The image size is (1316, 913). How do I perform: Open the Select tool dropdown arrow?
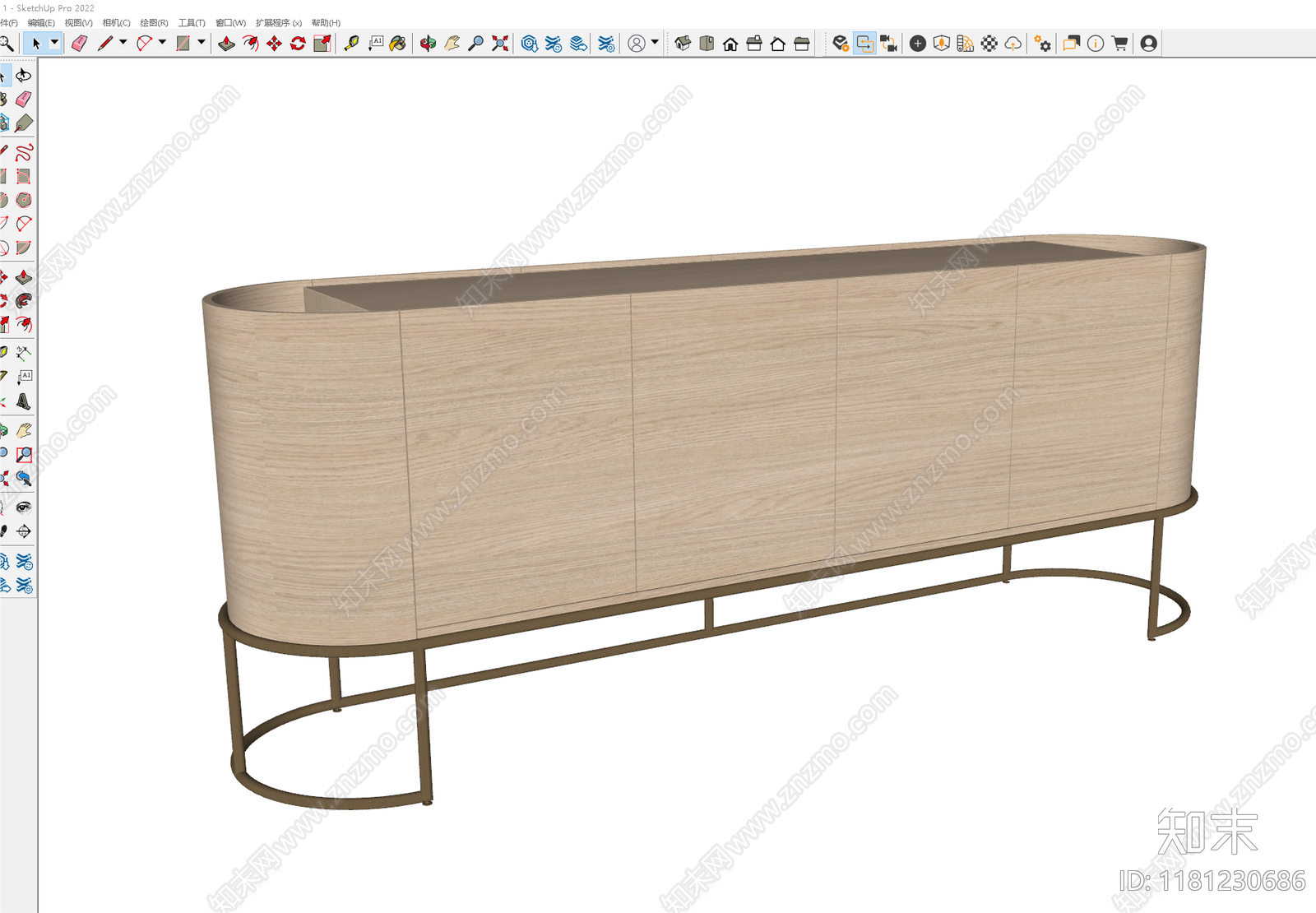point(54,43)
